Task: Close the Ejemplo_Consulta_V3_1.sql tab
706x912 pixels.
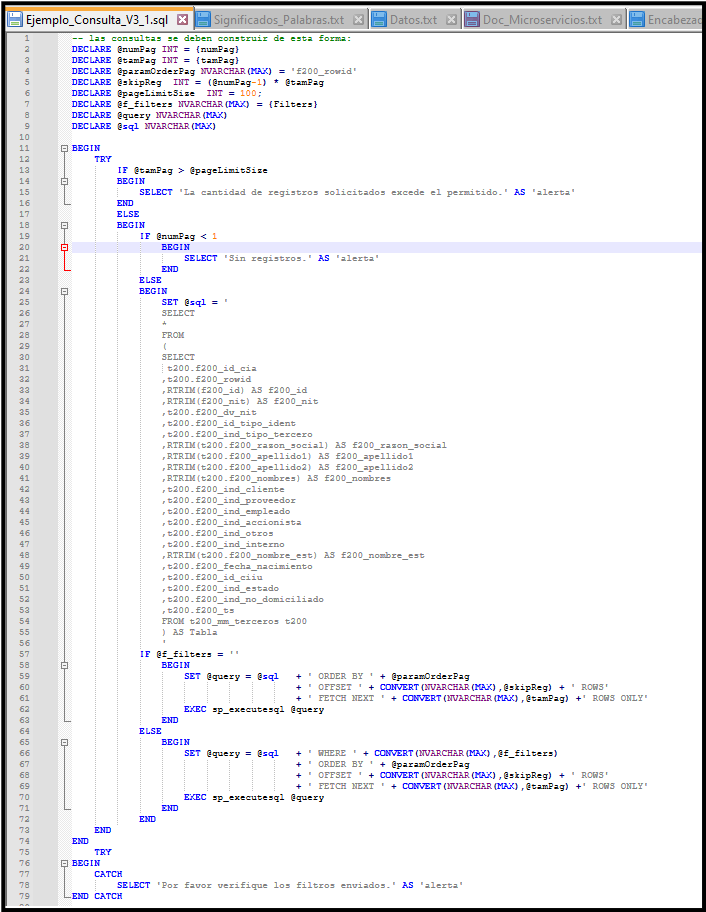Action: point(180,19)
